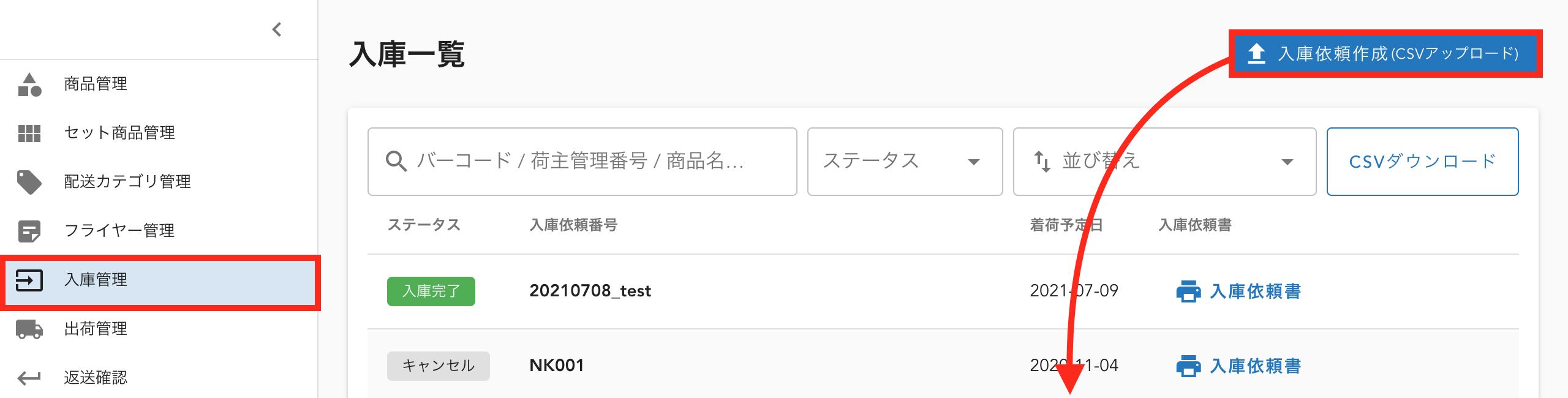Click the 返送確認 return-arrow icon
1568x398 pixels.
(x=29, y=378)
